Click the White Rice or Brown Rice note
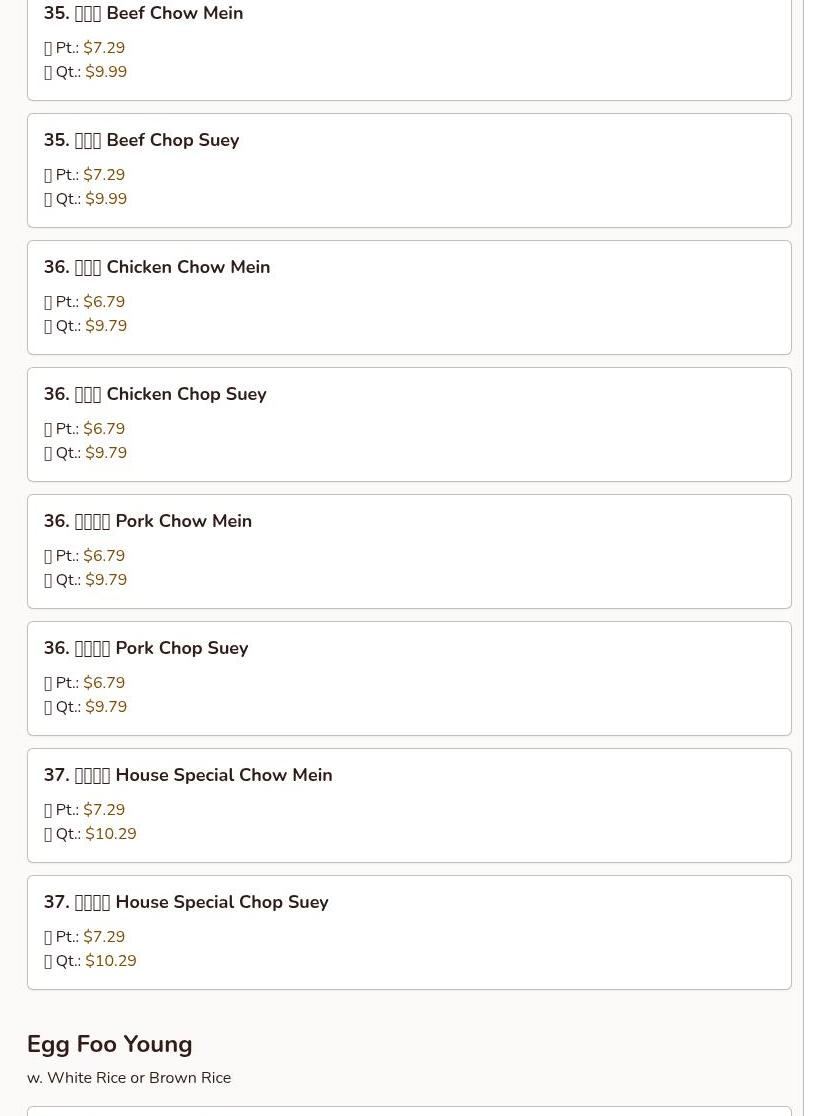824x1116 pixels. pyautogui.click(x=129, y=1078)
